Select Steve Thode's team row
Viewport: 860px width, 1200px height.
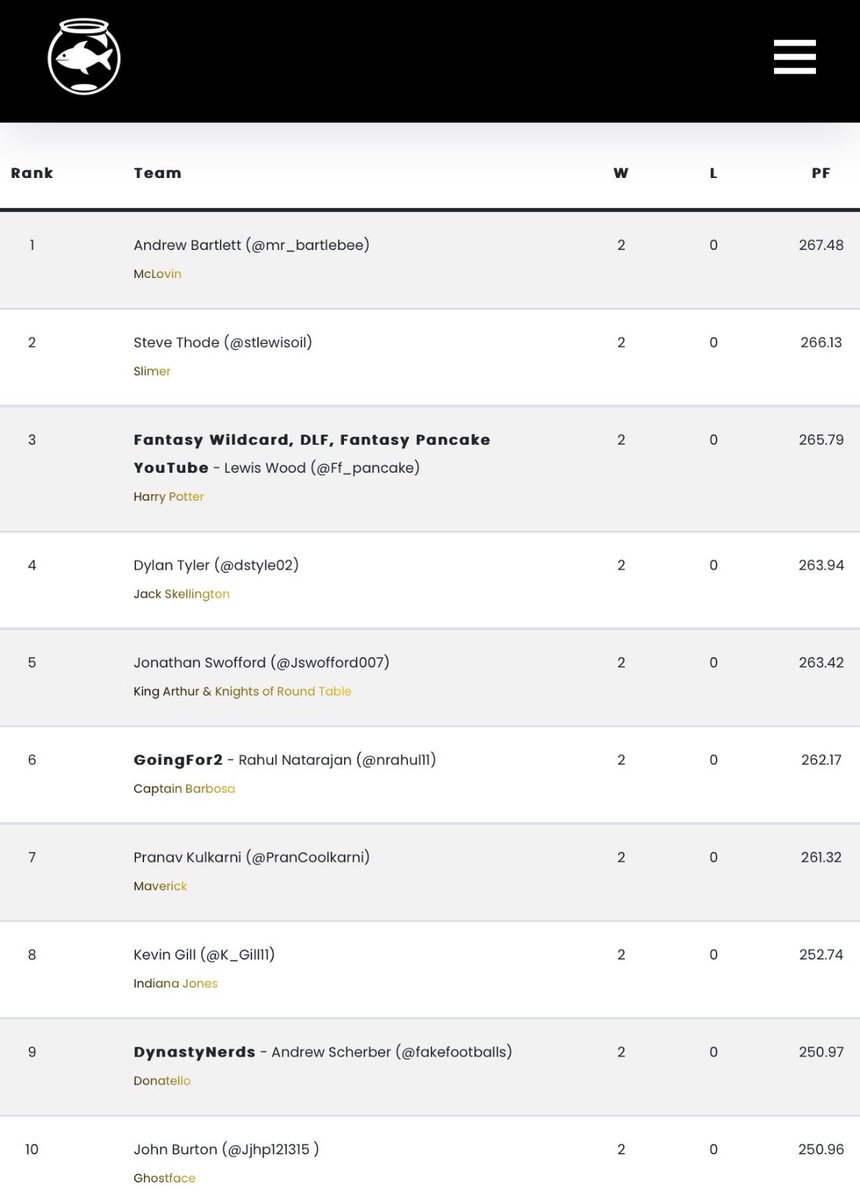coord(223,342)
